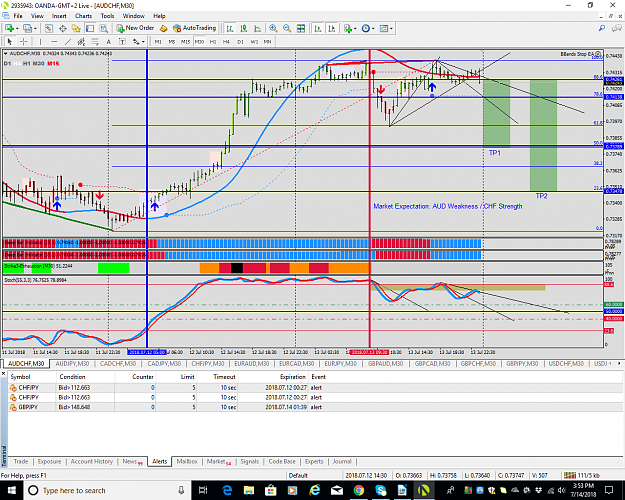The image size is (625, 500).
Task: Toggle Chart Shift
Action: [x=332, y=28]
